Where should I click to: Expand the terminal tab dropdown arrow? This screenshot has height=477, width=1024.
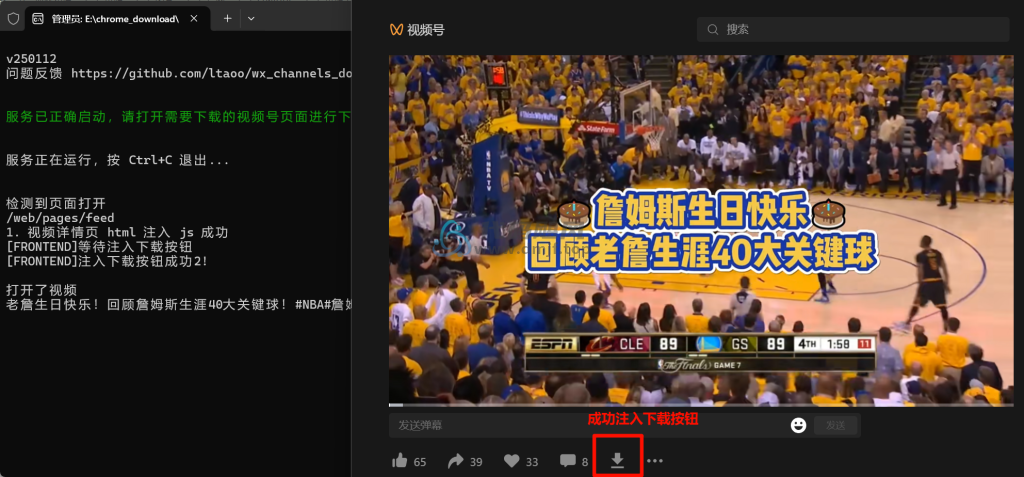(x=251, y=18)
